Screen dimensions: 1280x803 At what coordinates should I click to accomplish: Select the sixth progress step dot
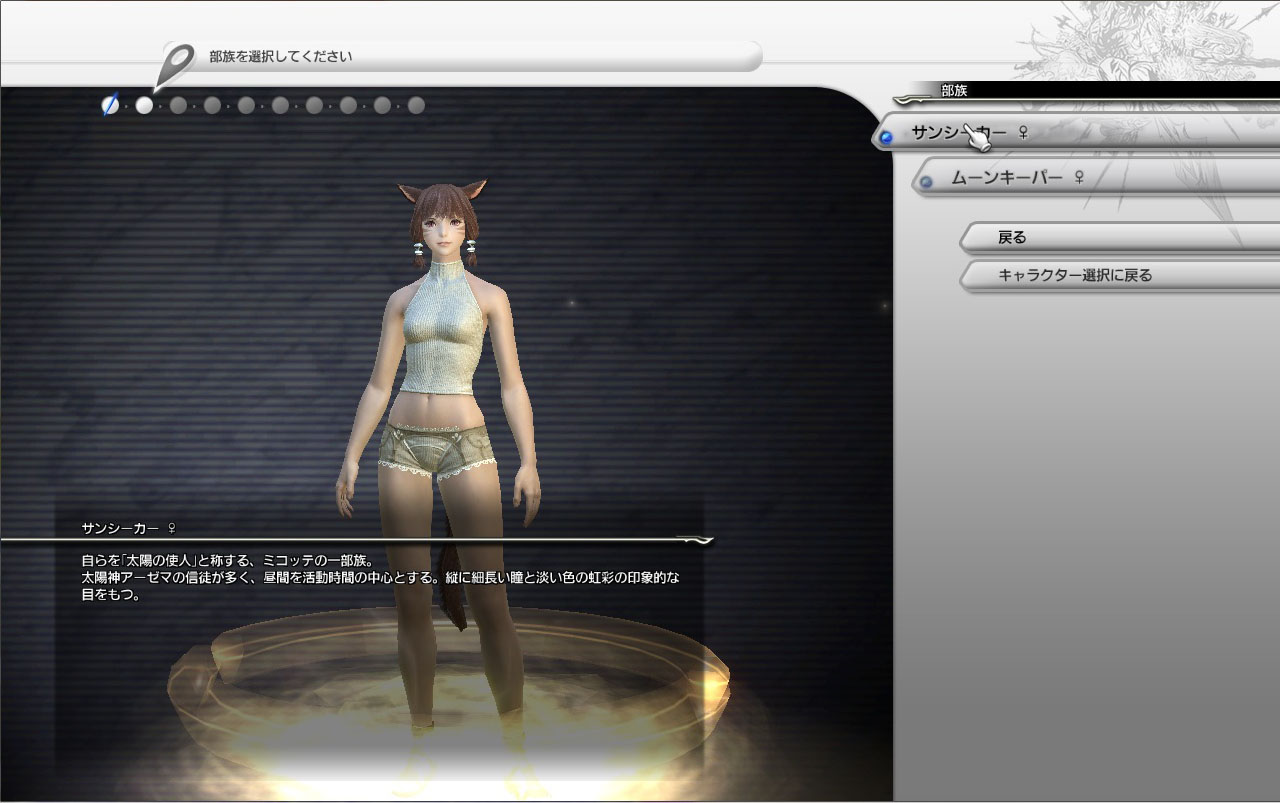coord(280,105)
